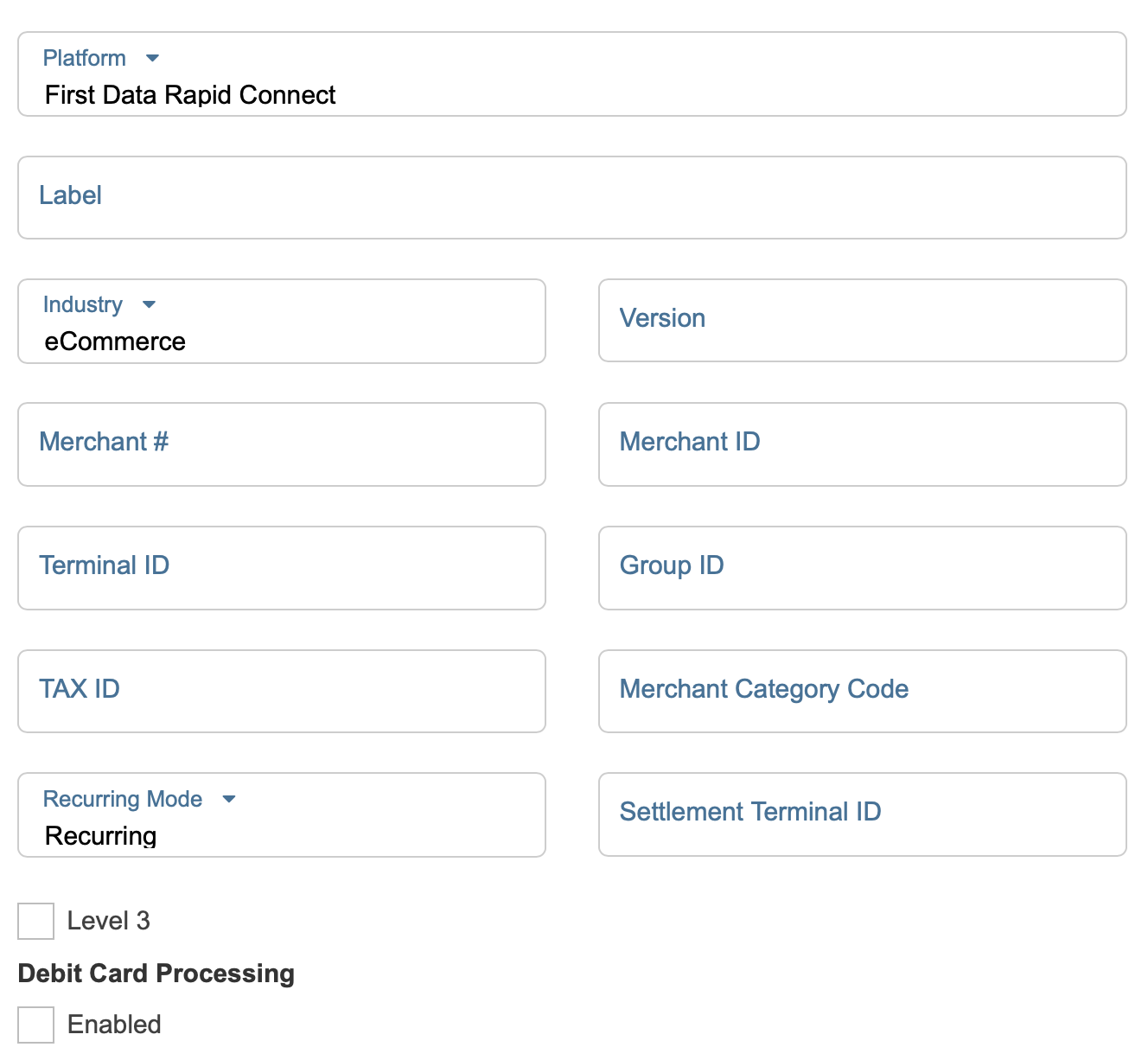Focus the Group ID input
This screenshot has width=1148, height=1060.
coord(862,567)
